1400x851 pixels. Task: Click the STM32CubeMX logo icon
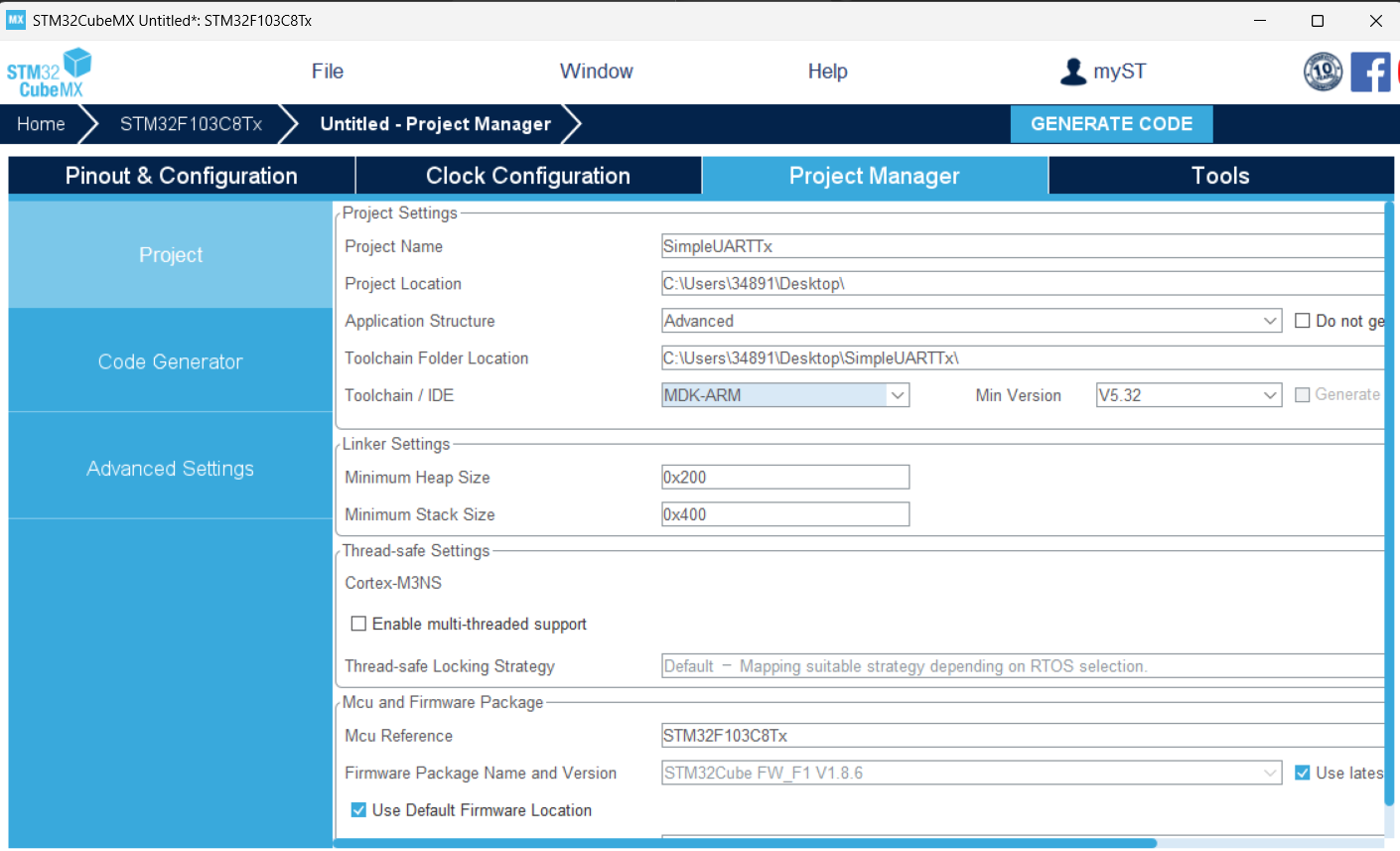pos(50,72)
